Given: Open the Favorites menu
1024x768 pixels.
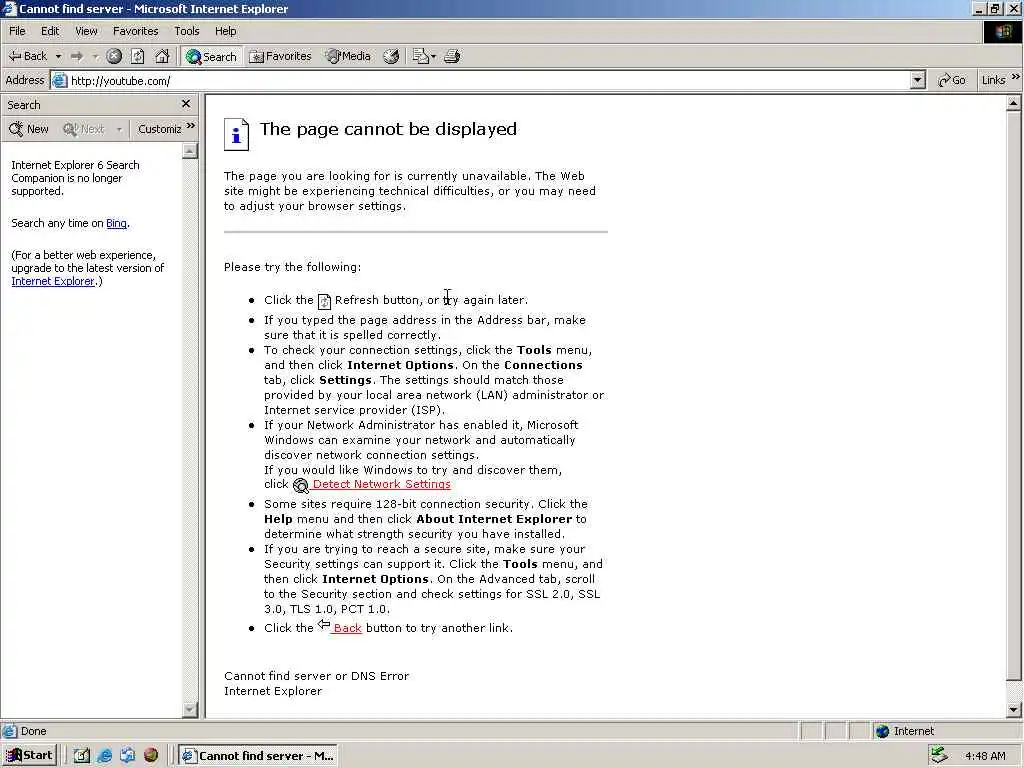Looking at the screenshot, I should tap(135, 31).
